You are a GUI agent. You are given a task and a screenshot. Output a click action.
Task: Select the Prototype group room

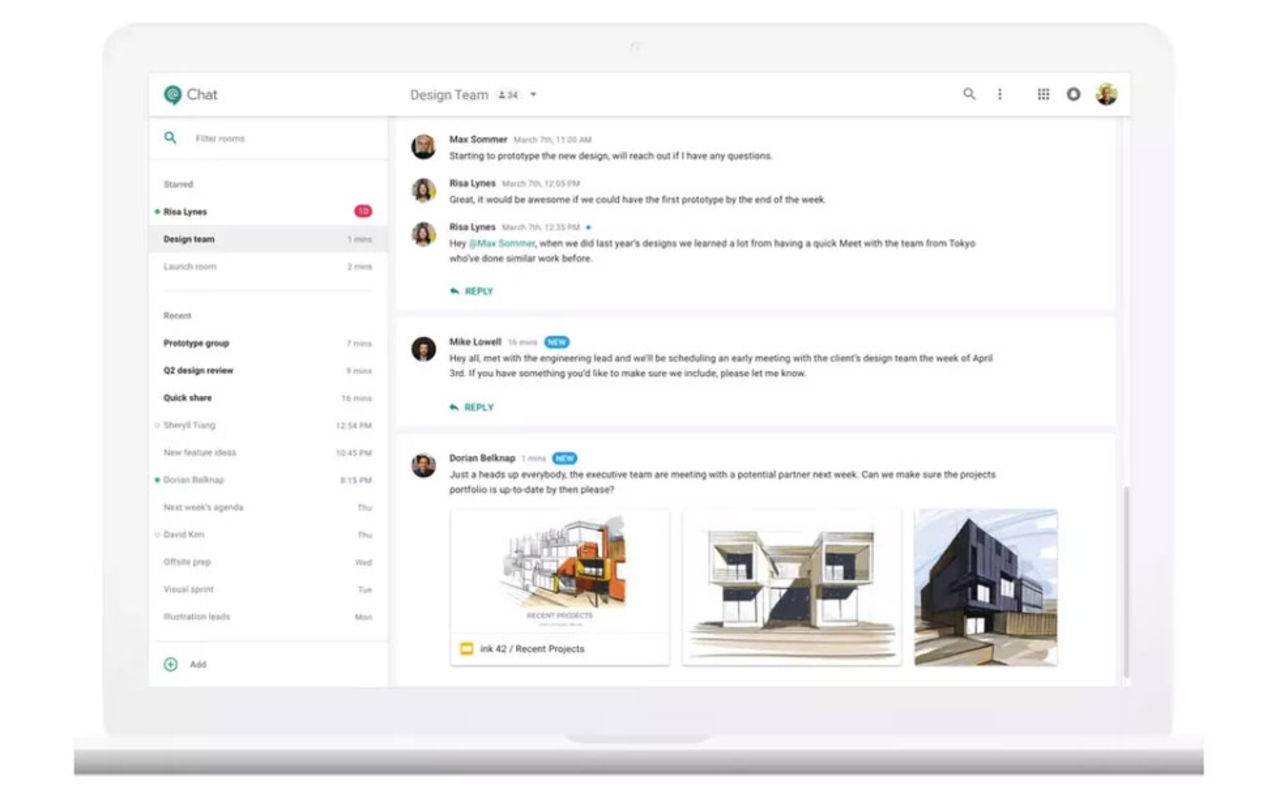[x=196, y=342]
